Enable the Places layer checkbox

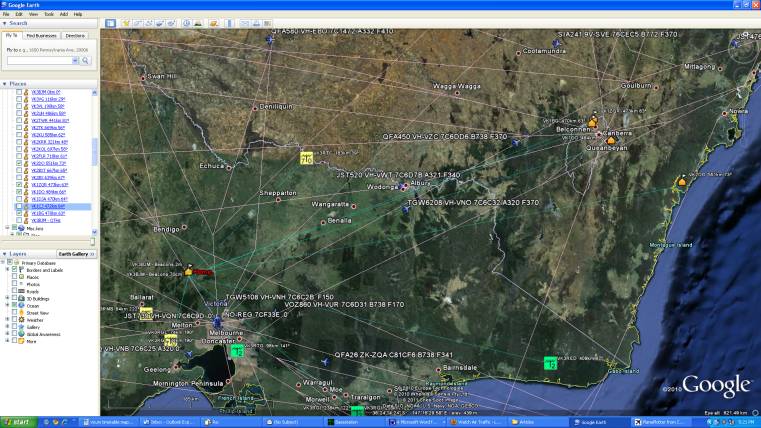click(x=15, y=277)
